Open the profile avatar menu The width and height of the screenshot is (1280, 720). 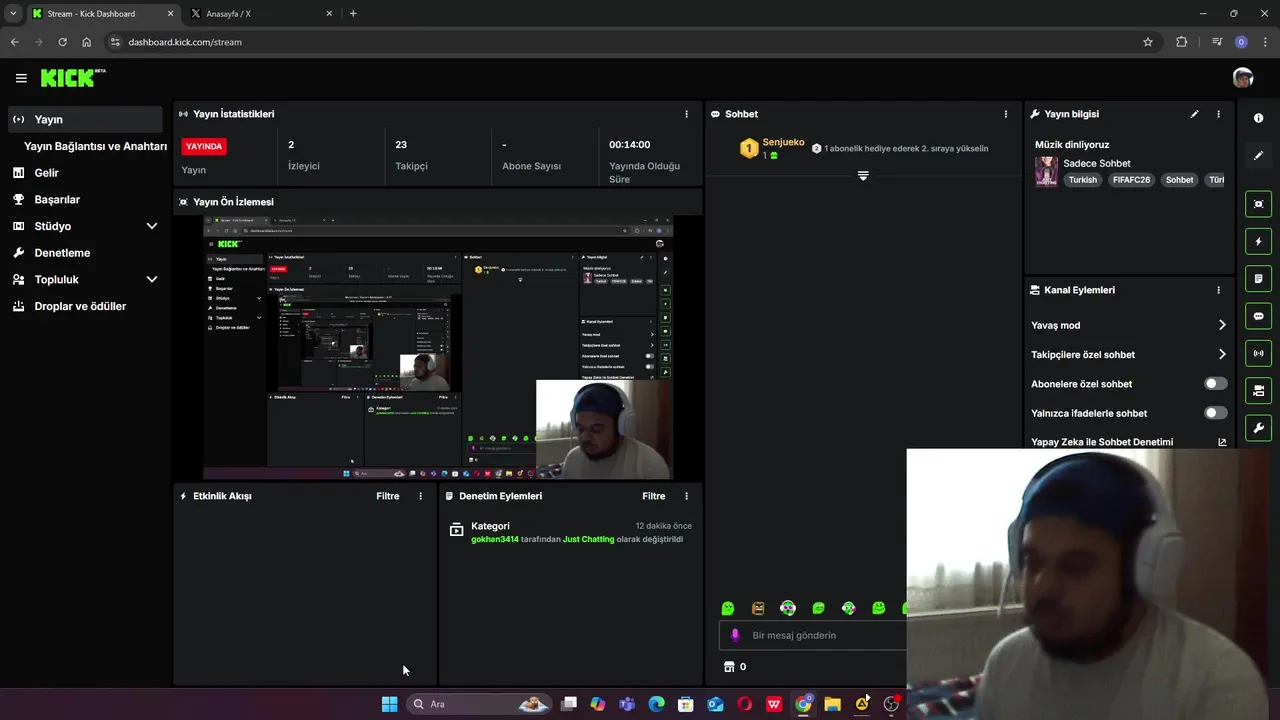1243,78
